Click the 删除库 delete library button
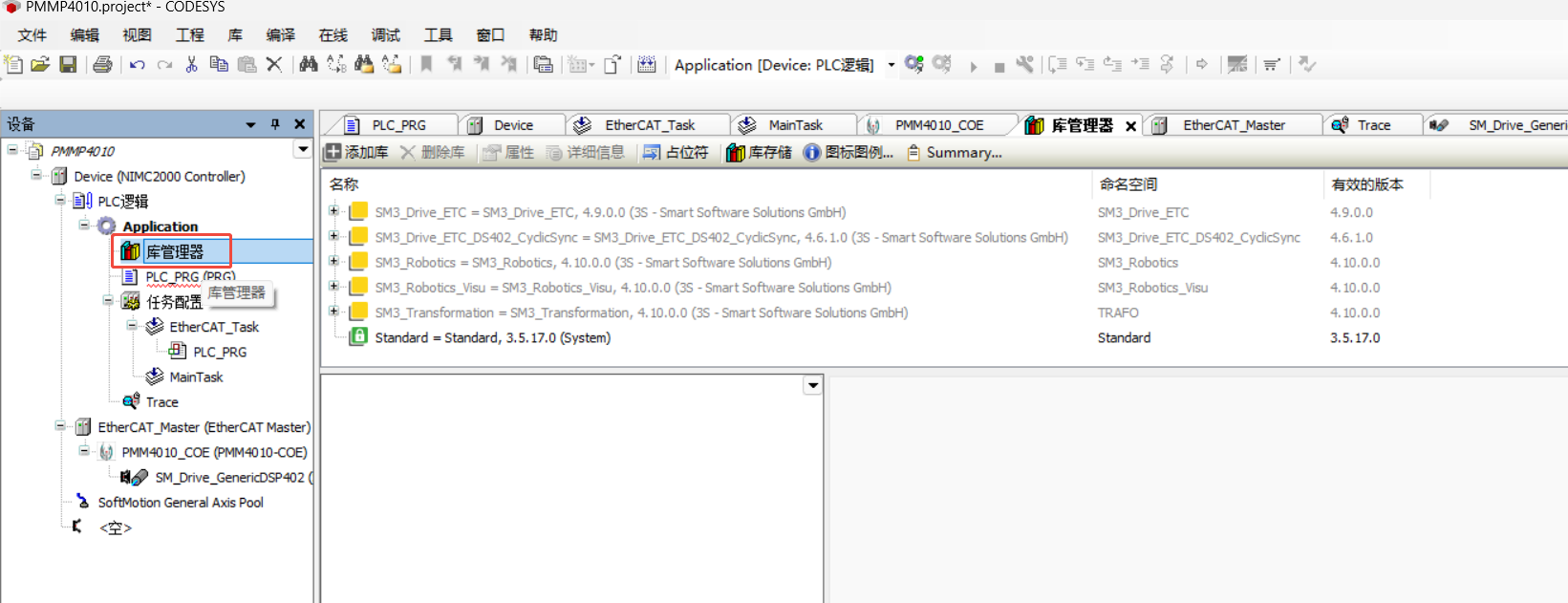This screenshot has height=603, width=1568. coord(433,153)
